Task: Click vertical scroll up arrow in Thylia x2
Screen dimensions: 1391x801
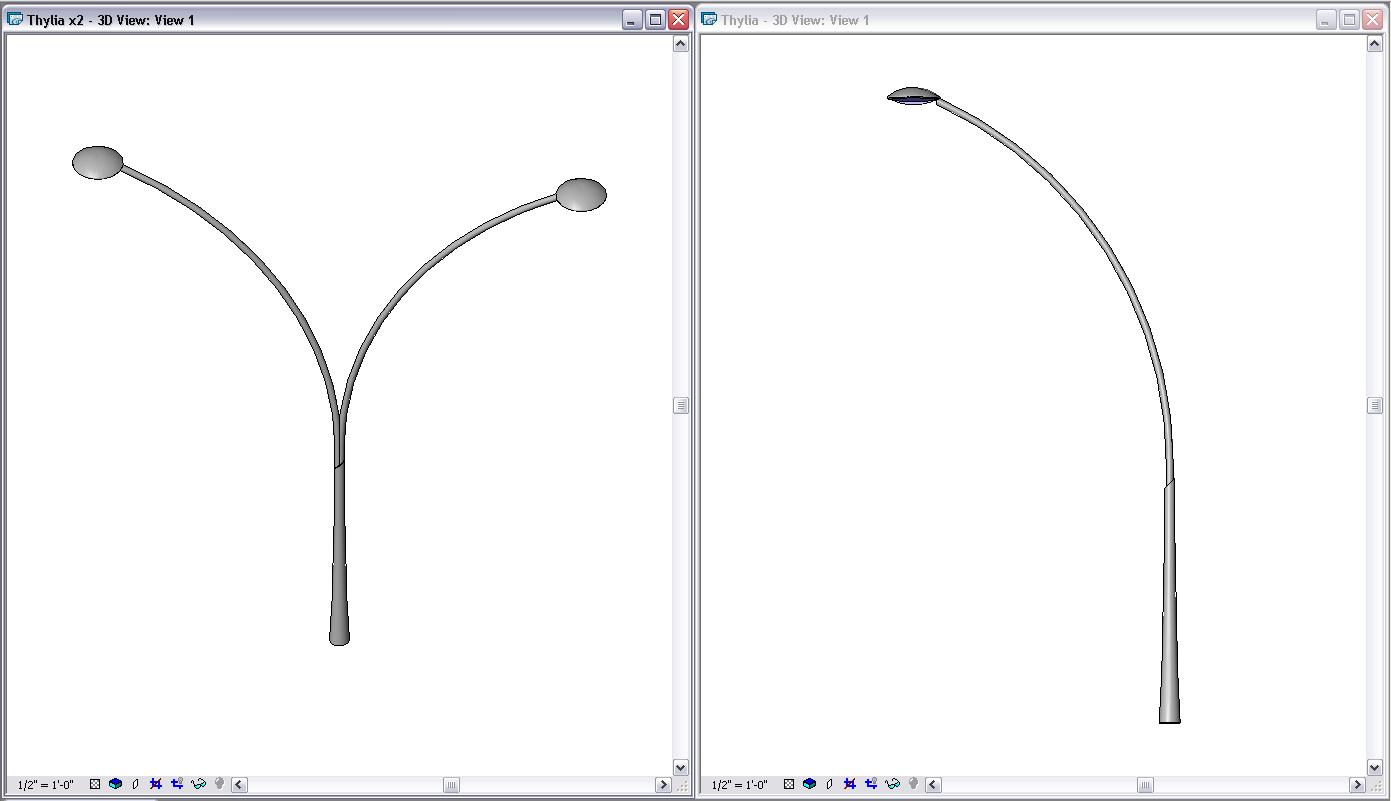Action: click(x=681, y=44)
